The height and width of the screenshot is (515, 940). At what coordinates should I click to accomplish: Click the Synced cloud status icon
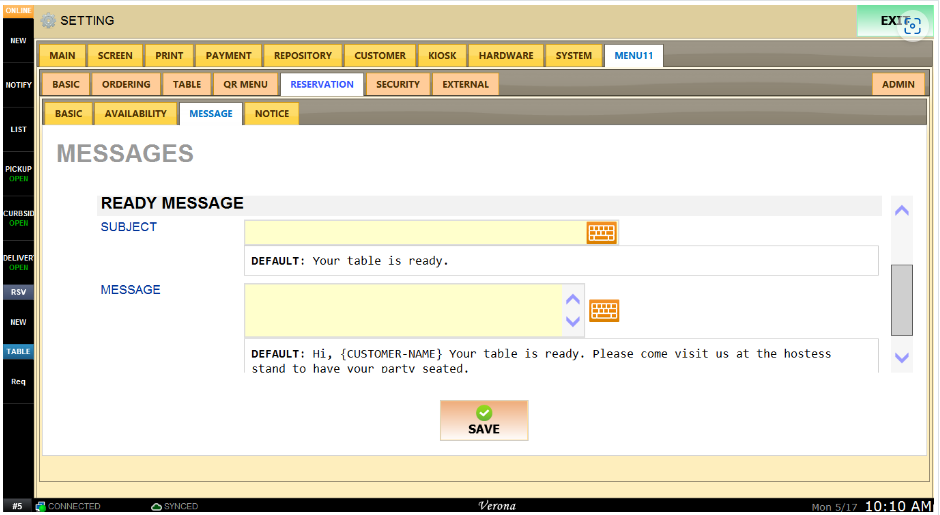tap(156, 507)
